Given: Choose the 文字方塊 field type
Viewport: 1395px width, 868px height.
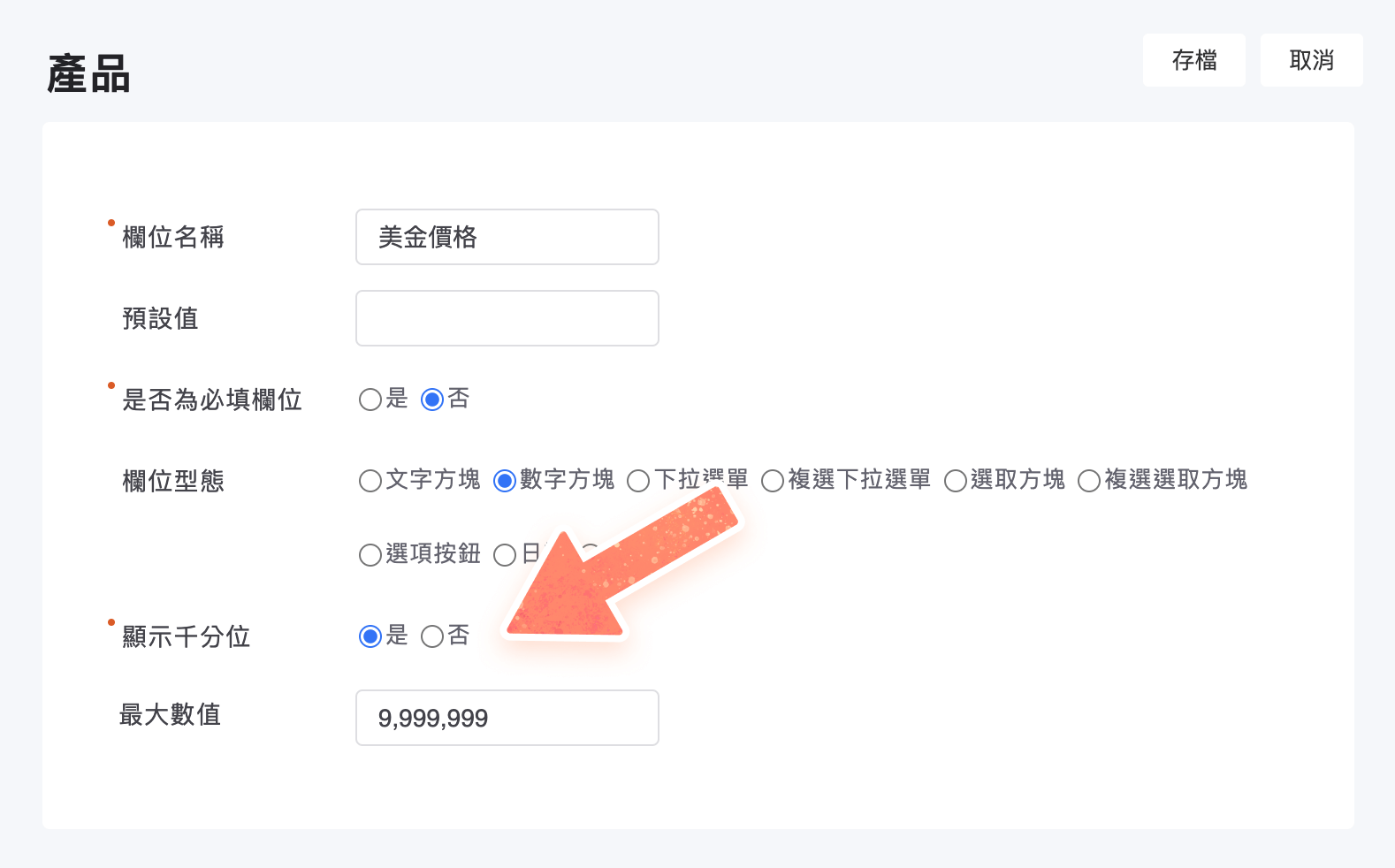Looking at the screenshot, I should click(370, 481).
